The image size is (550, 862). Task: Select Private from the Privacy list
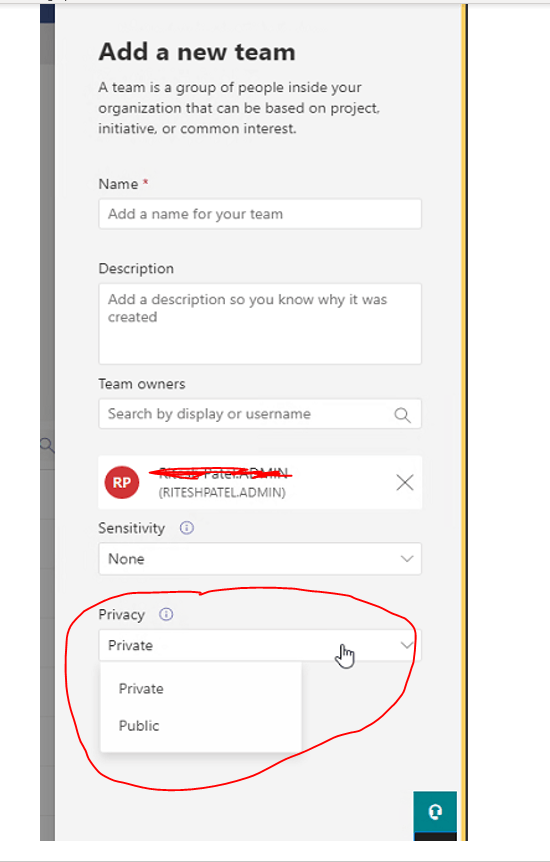pos(201,689)
